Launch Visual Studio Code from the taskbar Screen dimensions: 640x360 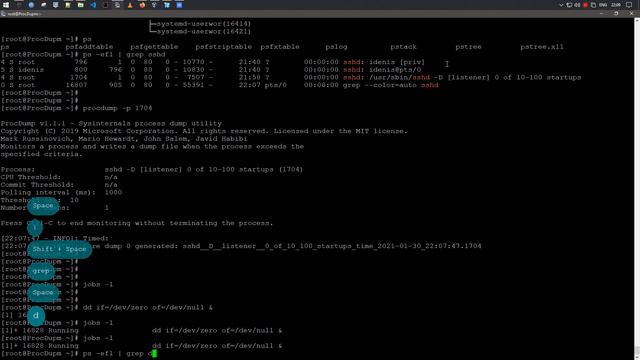[x=93, y=5]
